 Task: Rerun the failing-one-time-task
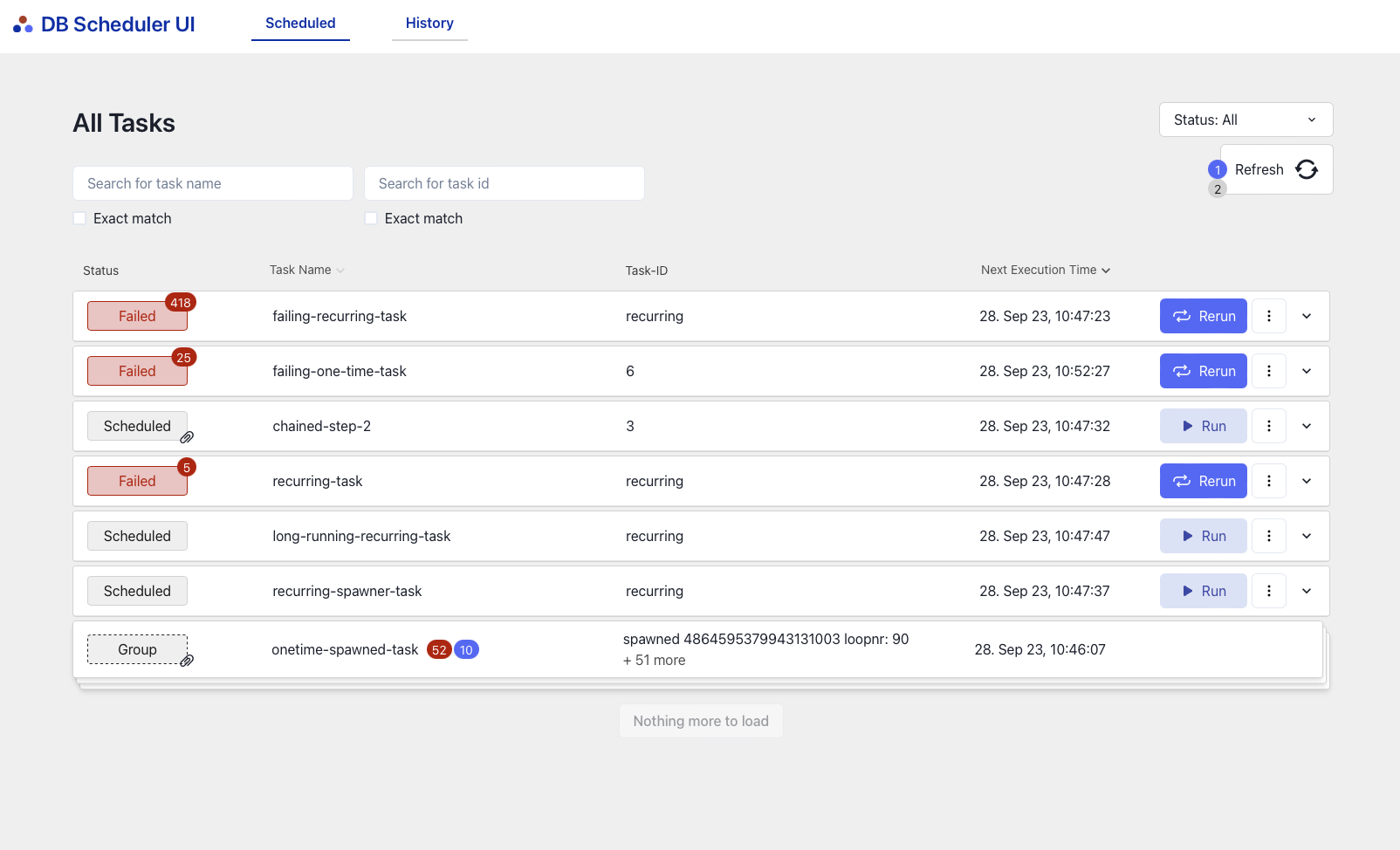click(1204, 371)
